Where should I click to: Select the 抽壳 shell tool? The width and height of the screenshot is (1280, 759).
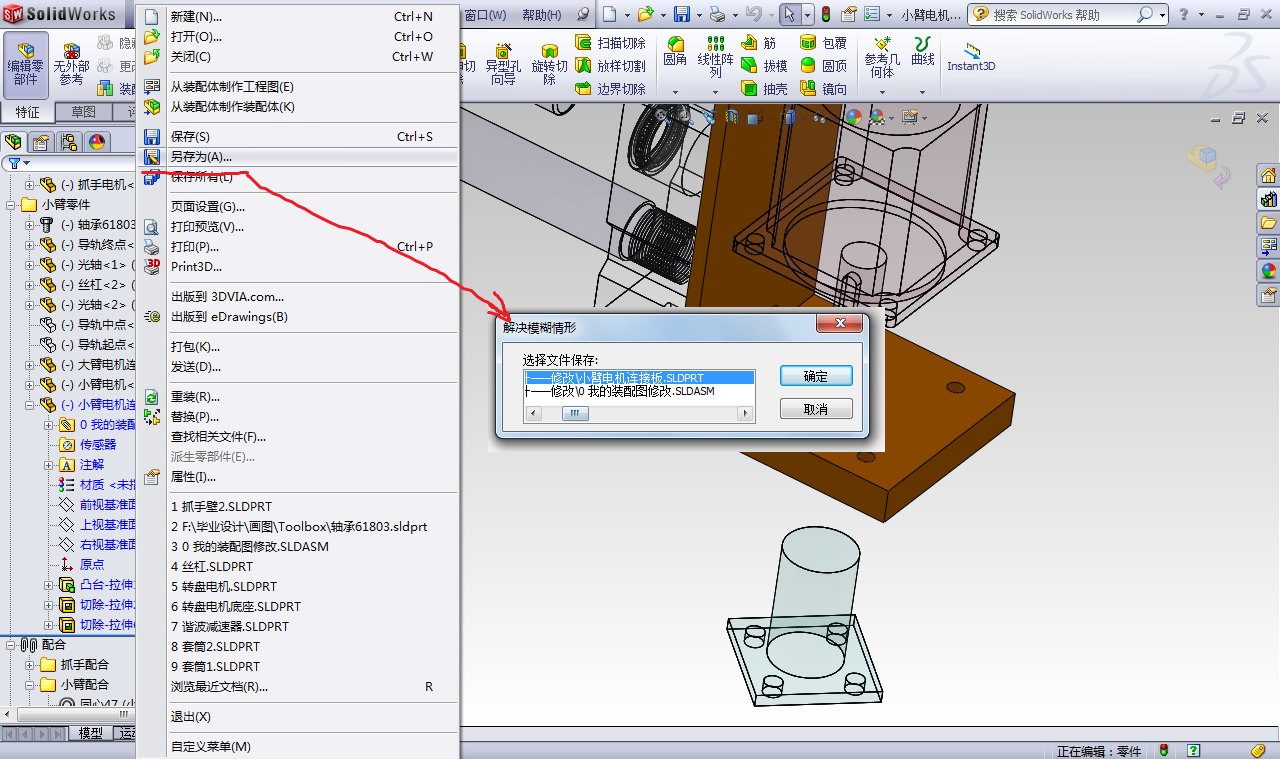(x=765, y=89)
